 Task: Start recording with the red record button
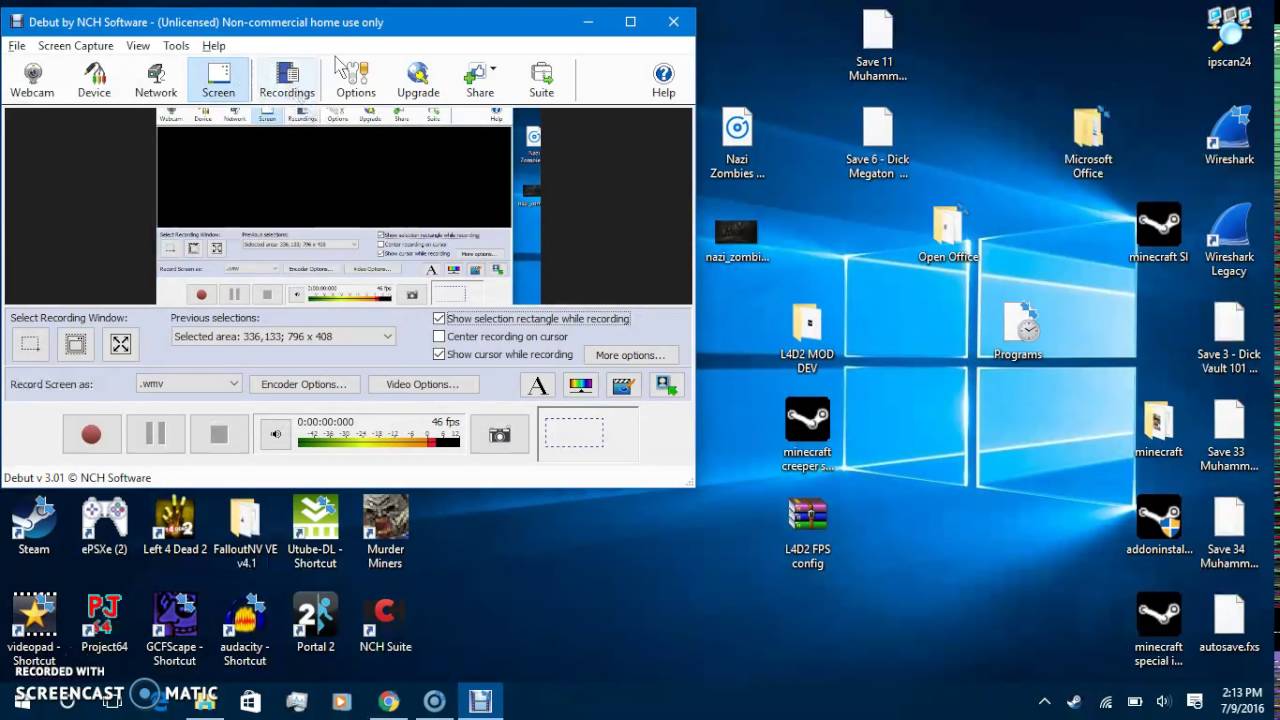point(91,434)
